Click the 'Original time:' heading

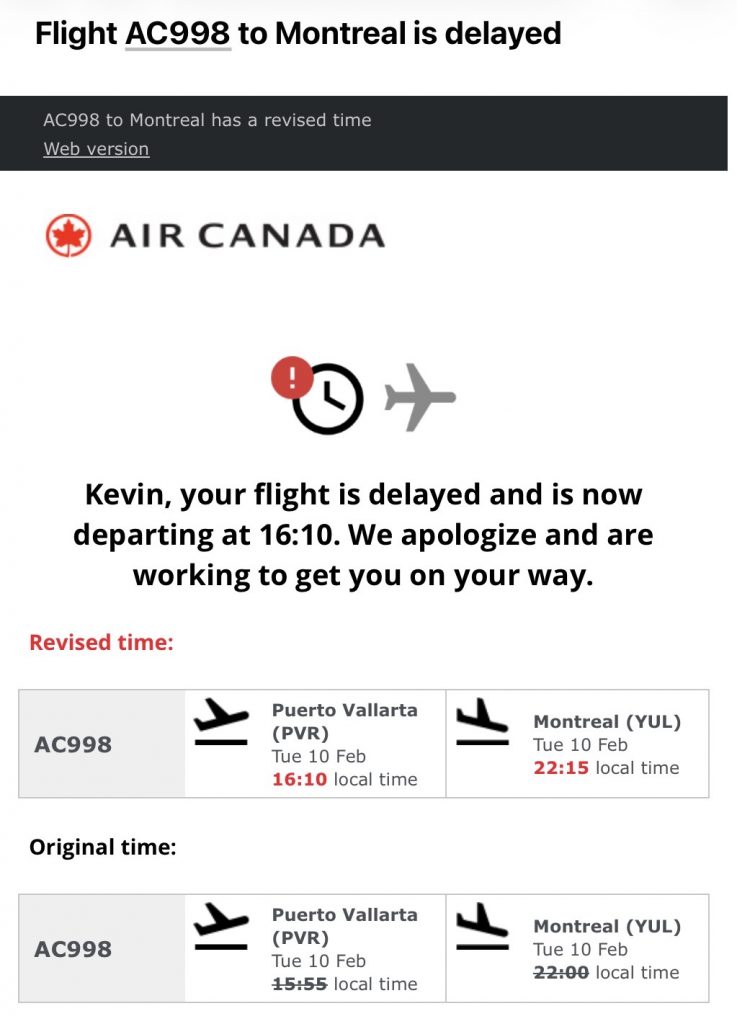click(103, 847)
